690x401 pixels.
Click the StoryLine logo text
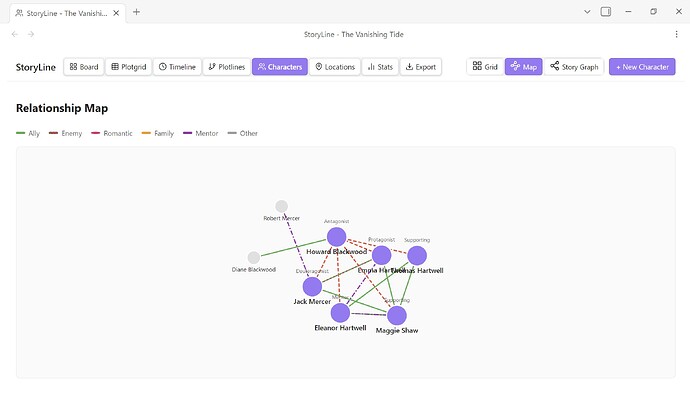(x=36, y=67)
